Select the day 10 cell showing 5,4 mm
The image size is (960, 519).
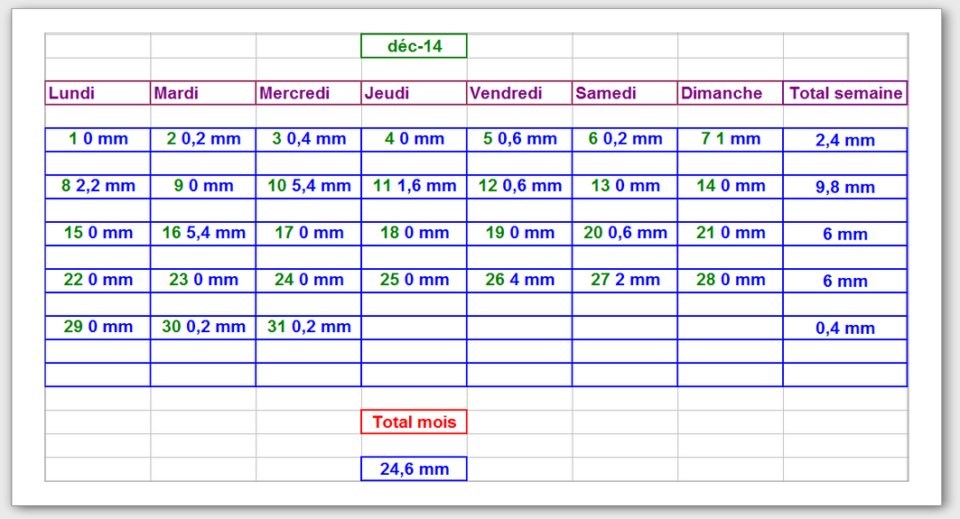click(x=308, y=186)
